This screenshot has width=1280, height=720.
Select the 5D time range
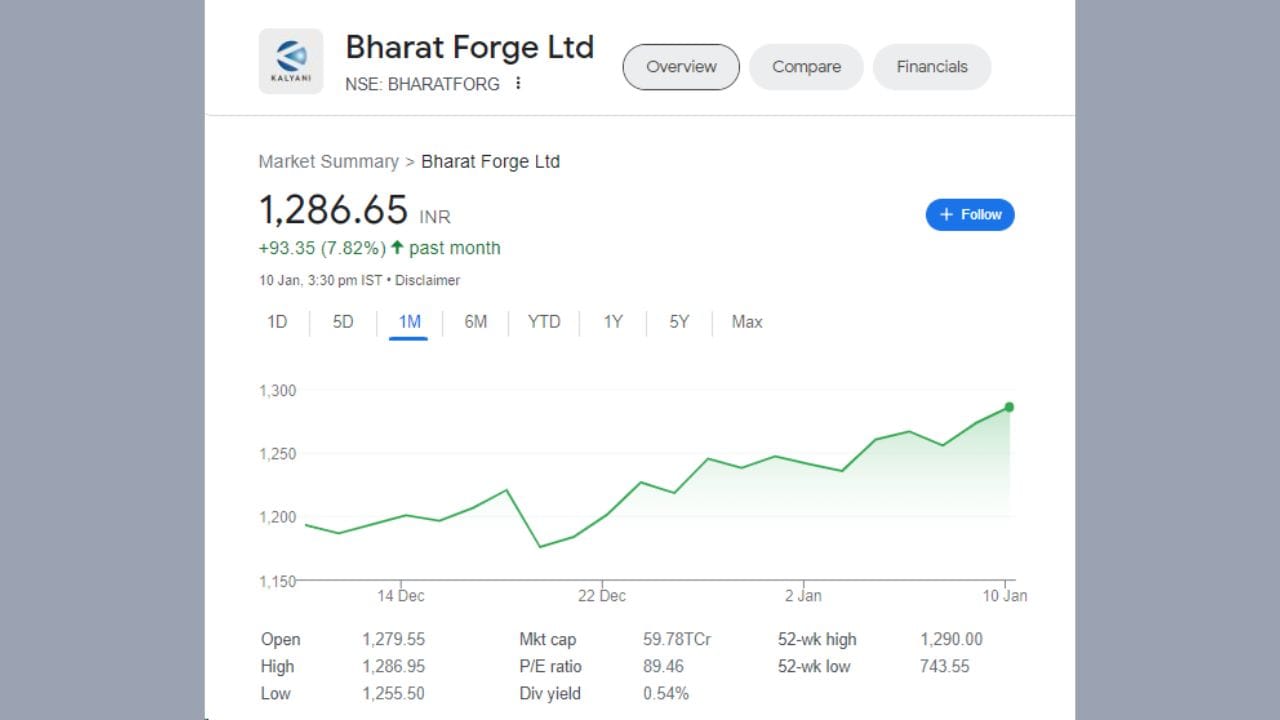pos(343,322)
